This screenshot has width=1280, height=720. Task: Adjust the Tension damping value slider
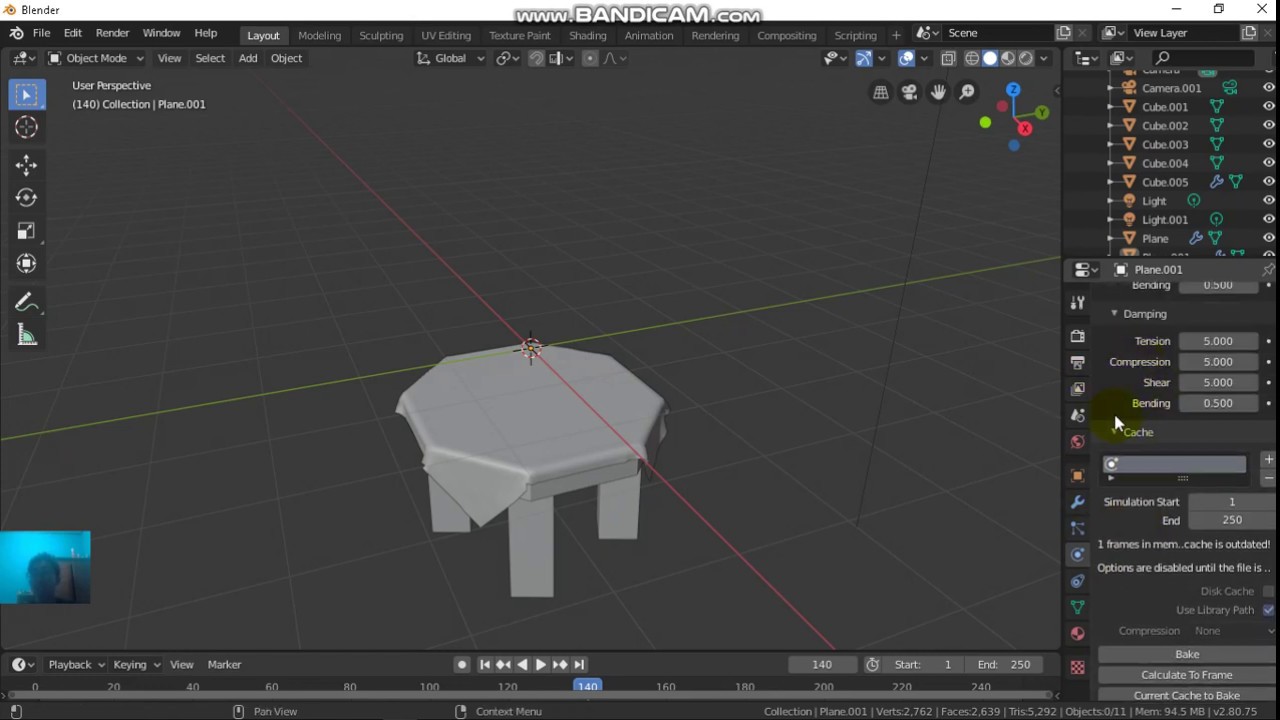point(1218,341)
